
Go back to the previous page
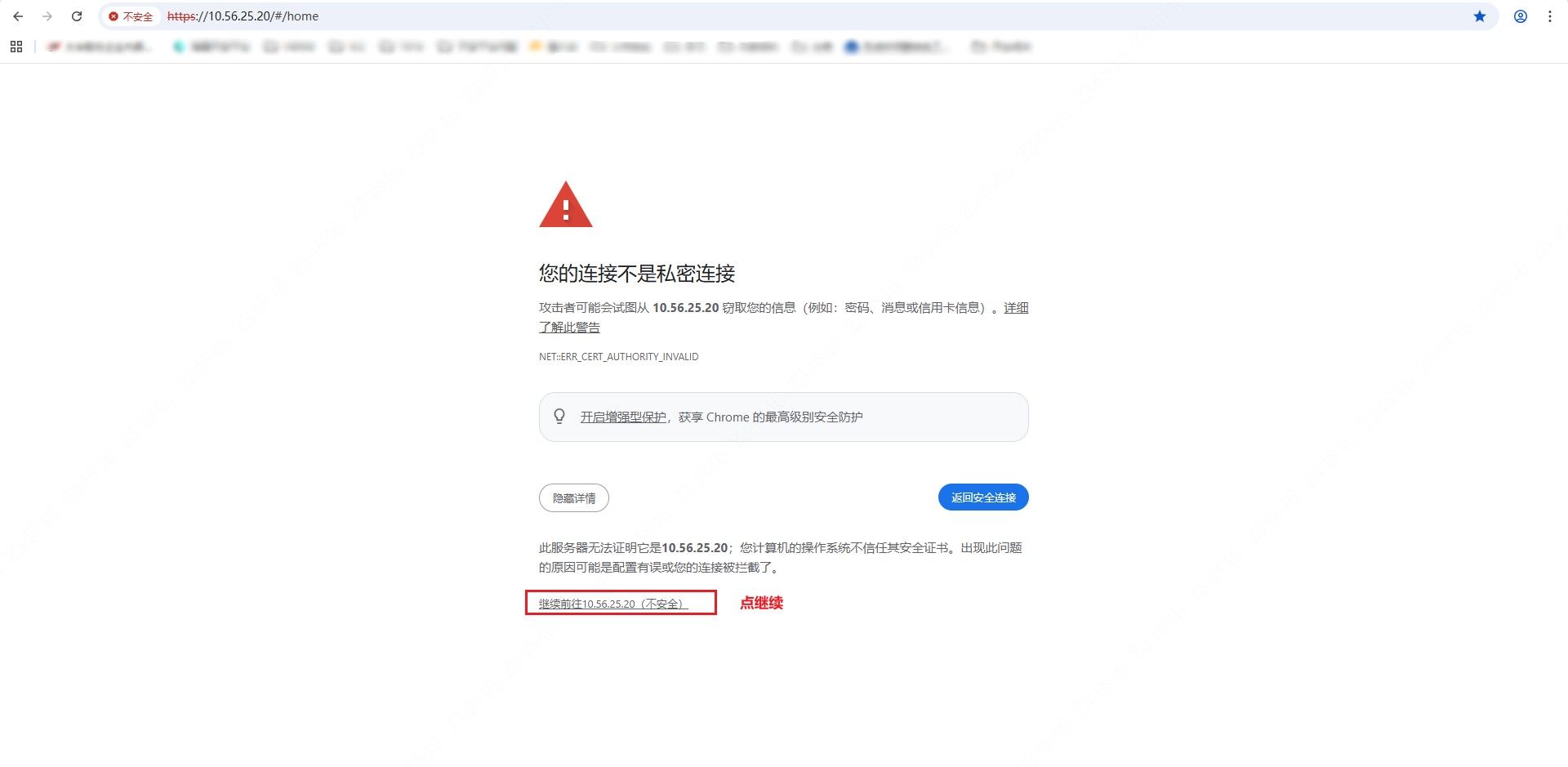[18, 16]
